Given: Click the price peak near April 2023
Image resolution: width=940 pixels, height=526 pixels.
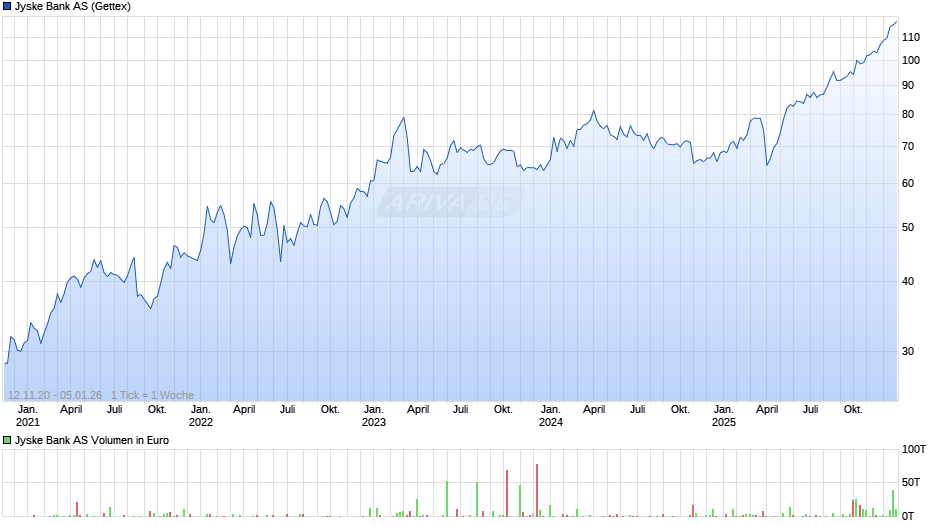Looking at the screenshot, I should point(403,118).
